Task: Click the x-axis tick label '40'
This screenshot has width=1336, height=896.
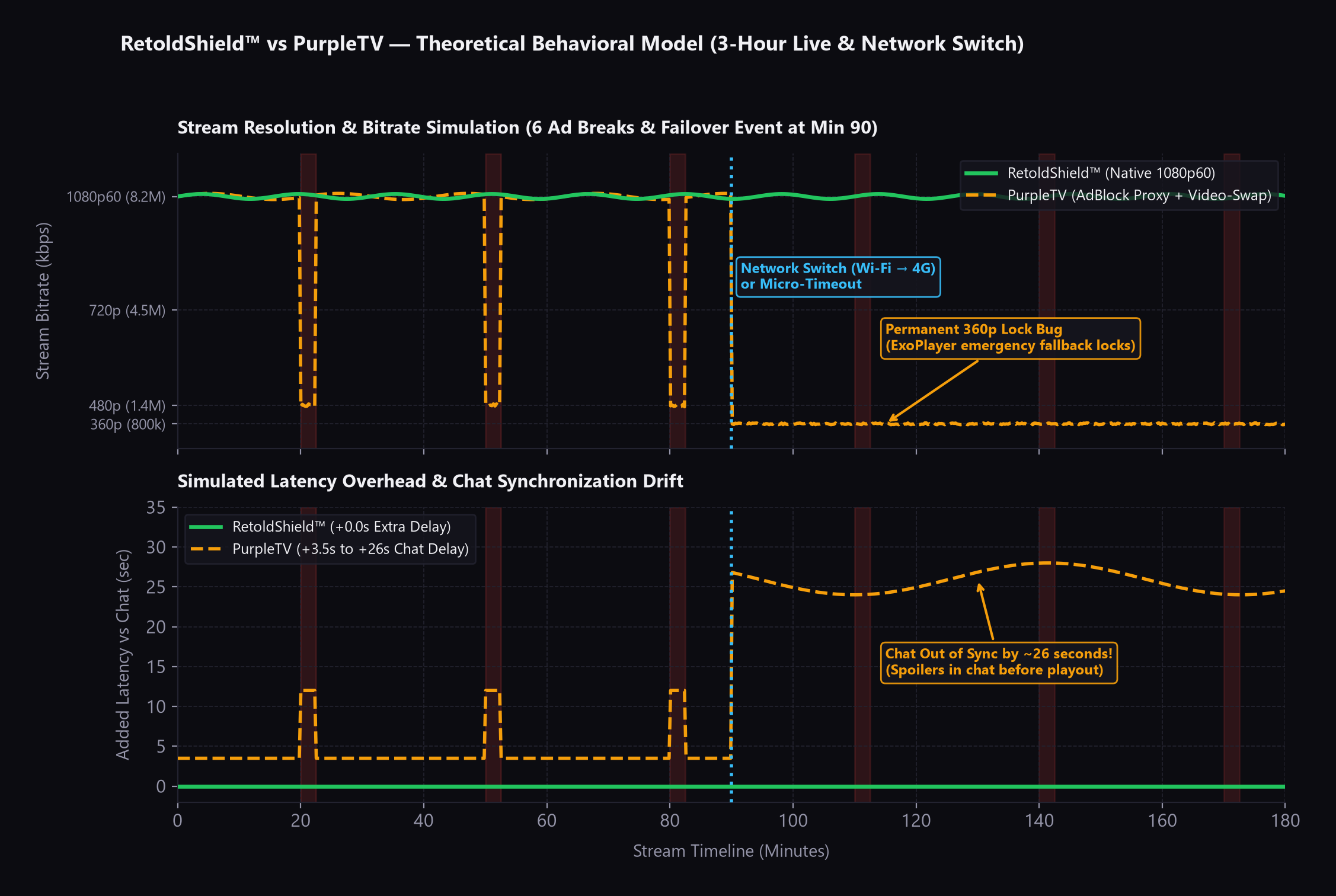Action: [424, 821]
